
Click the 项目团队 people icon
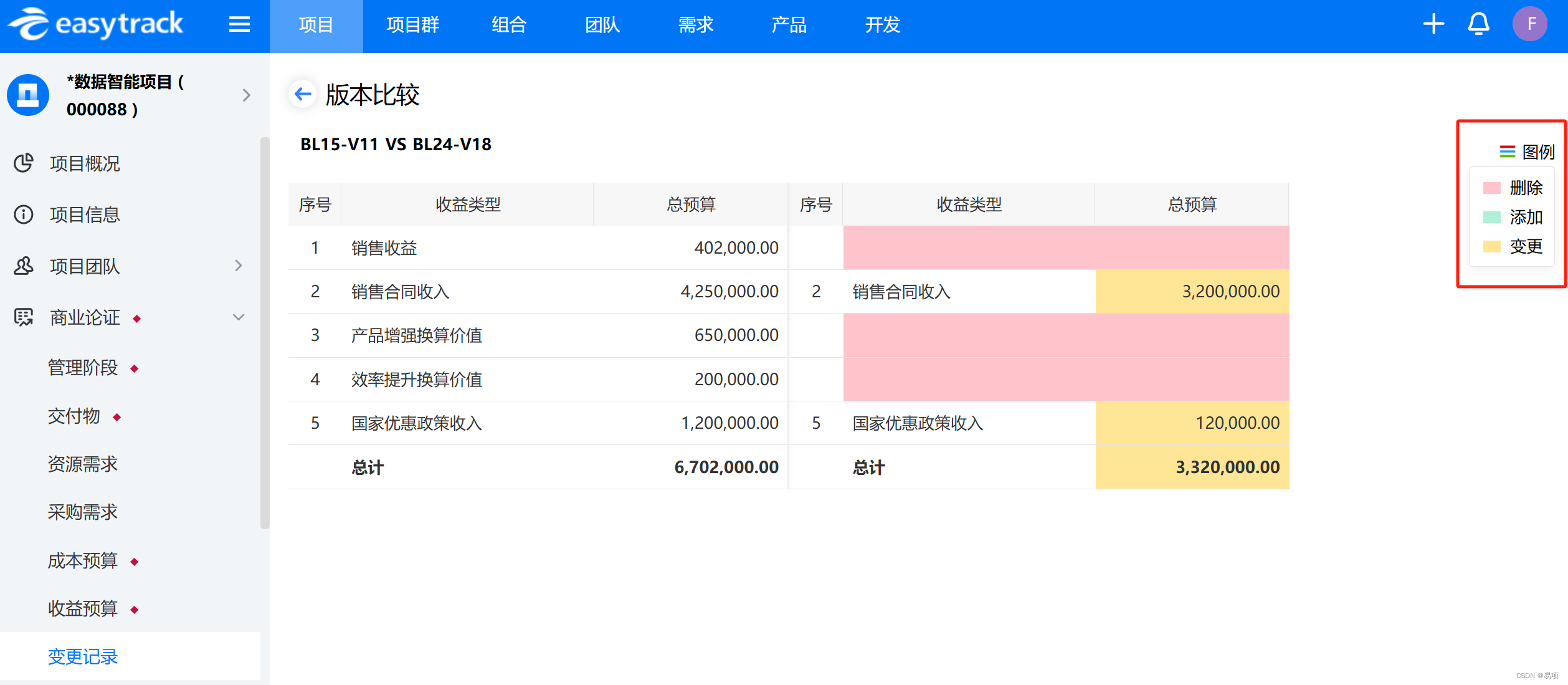click(24, 266)
